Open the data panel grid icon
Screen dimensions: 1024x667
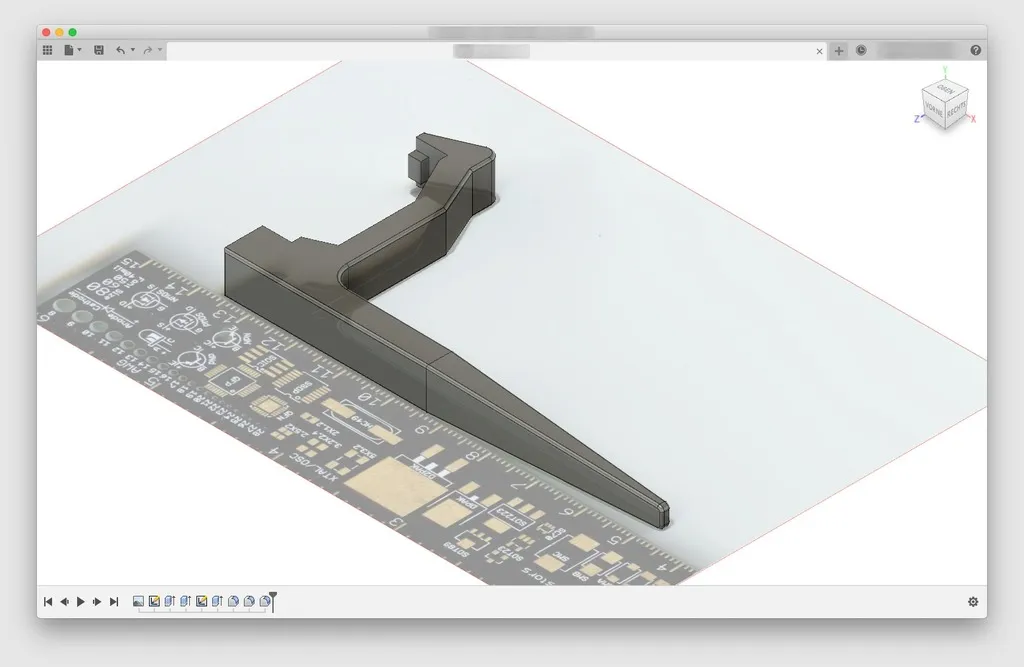click(47, 50)
